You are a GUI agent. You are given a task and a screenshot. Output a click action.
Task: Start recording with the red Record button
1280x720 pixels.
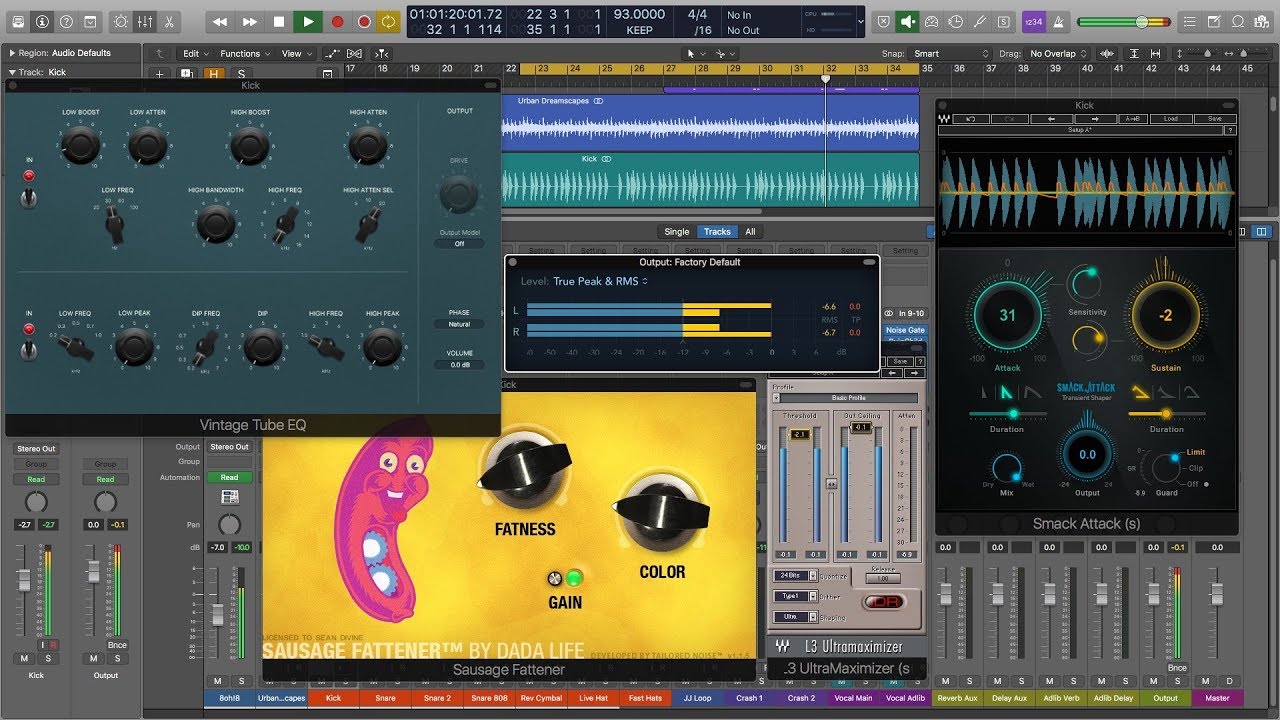tap(337, 21)
